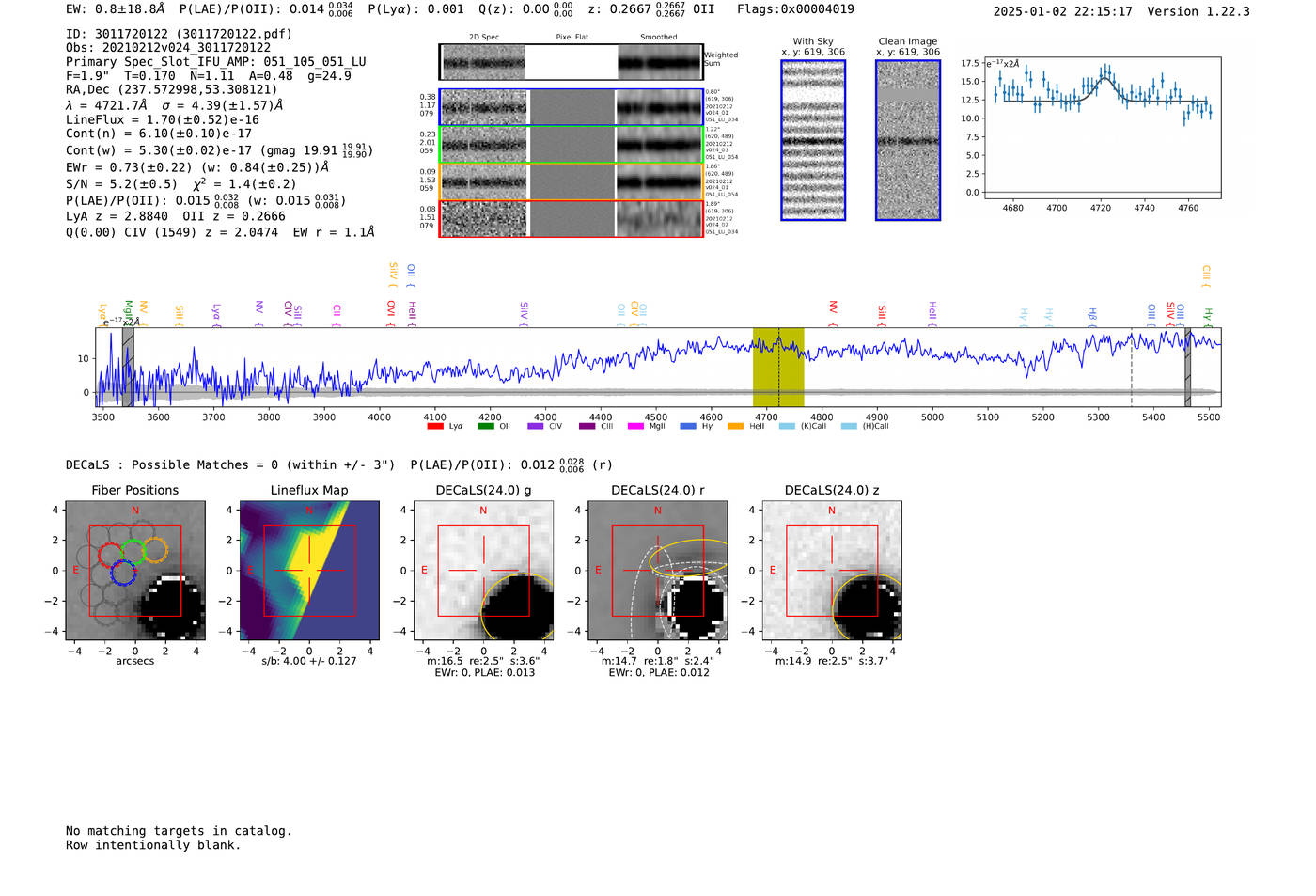Click the Obs: 20210212v024_3011720122 line
1316x896 pixels.
[x=168, y=48]
